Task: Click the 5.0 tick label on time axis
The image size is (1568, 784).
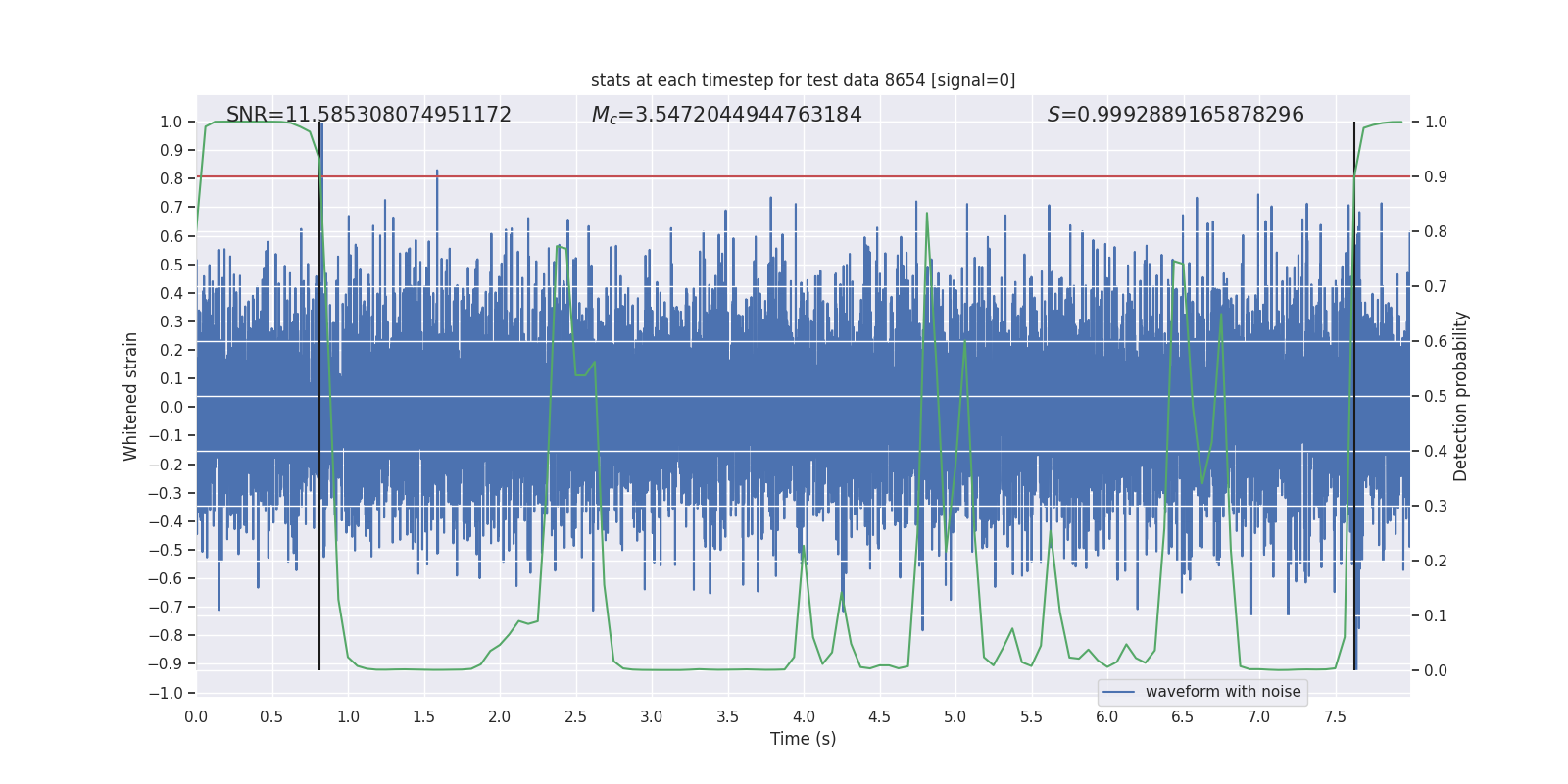Action: 955,717
